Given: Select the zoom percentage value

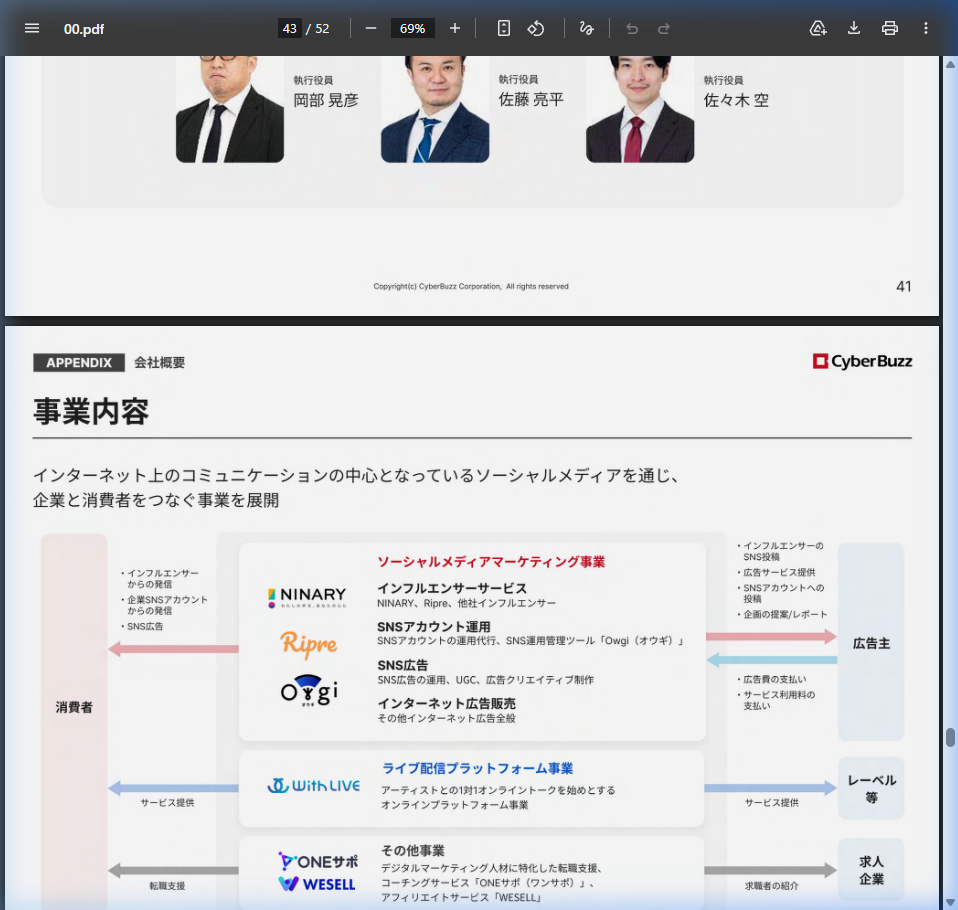Looking at the screenshot, I should (x=411, y=28).
